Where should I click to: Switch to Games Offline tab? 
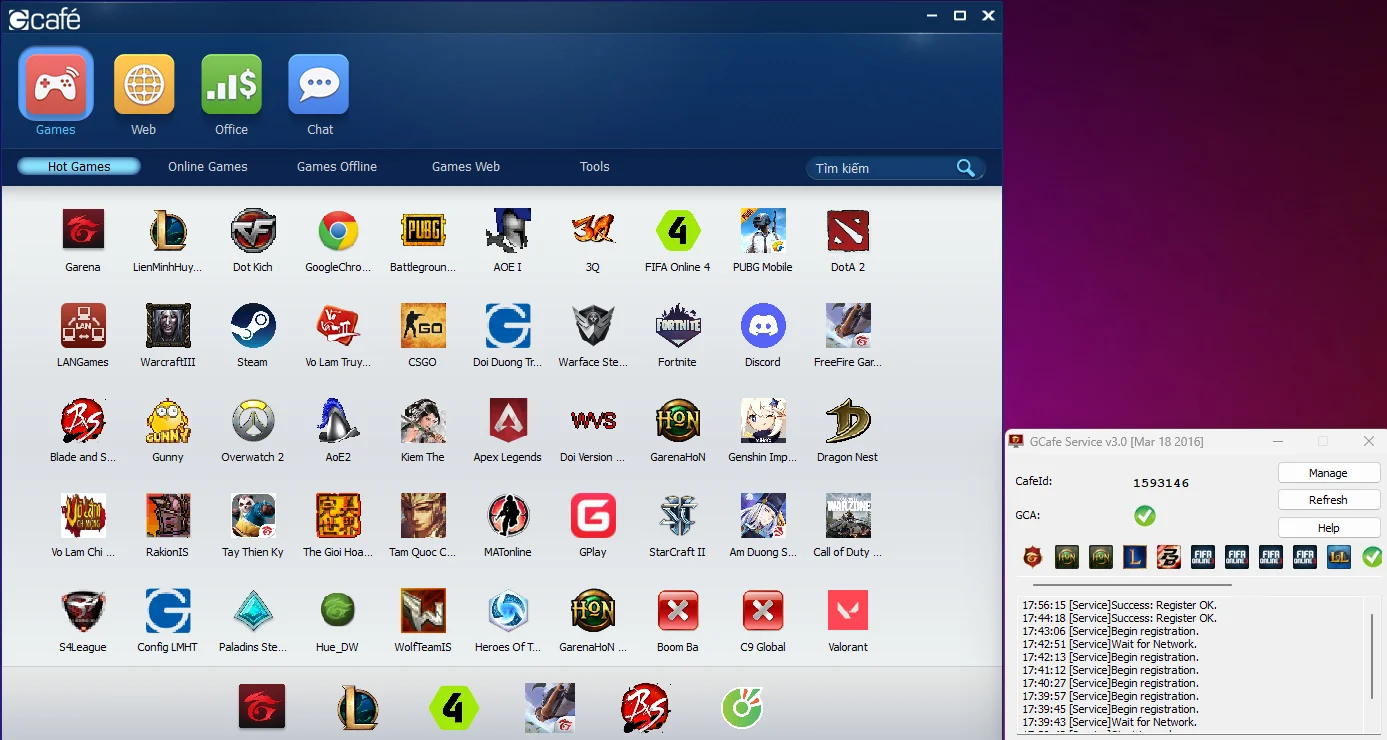tap(337, 167)
